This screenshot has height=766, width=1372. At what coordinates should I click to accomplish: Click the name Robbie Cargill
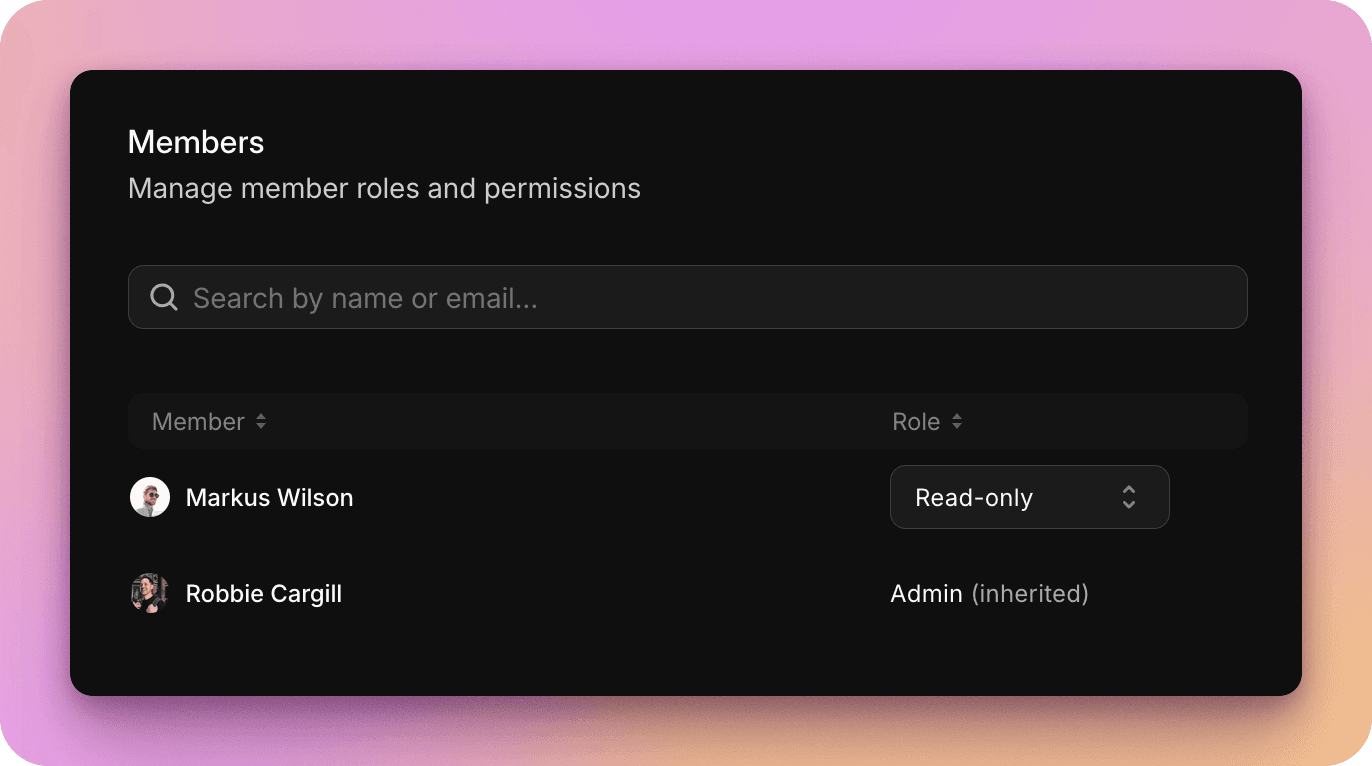coord(263,593)
